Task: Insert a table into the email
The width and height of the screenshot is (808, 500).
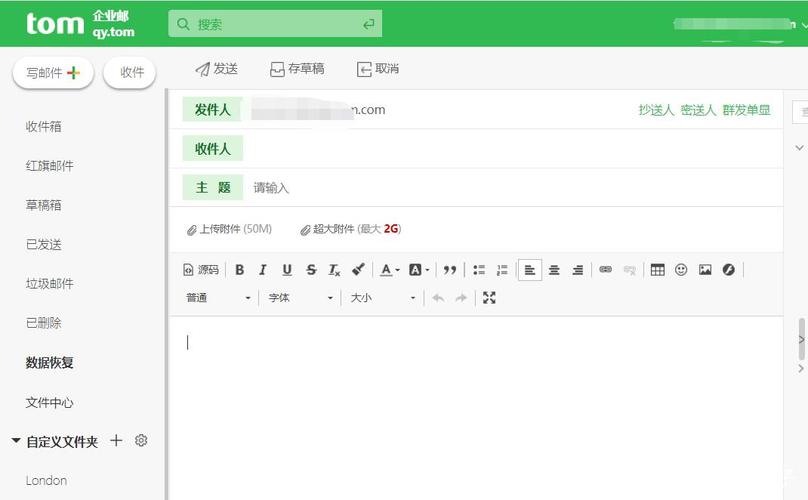Action: pos(657,270)
